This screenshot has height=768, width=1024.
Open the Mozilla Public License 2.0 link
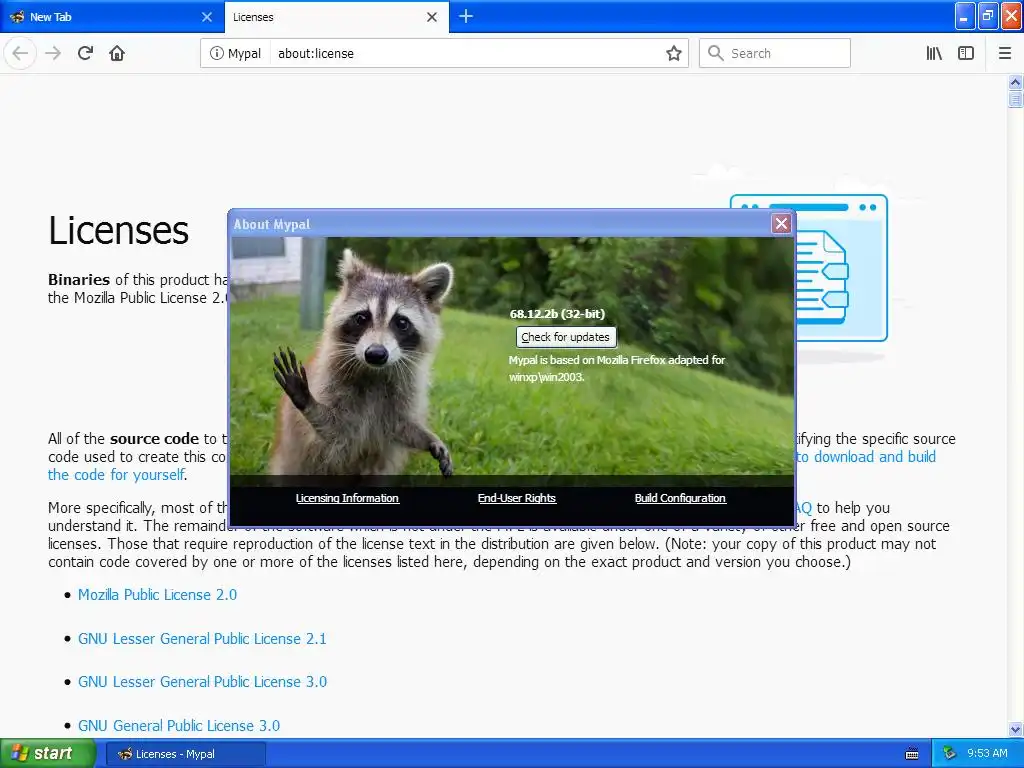coord(157,594)
